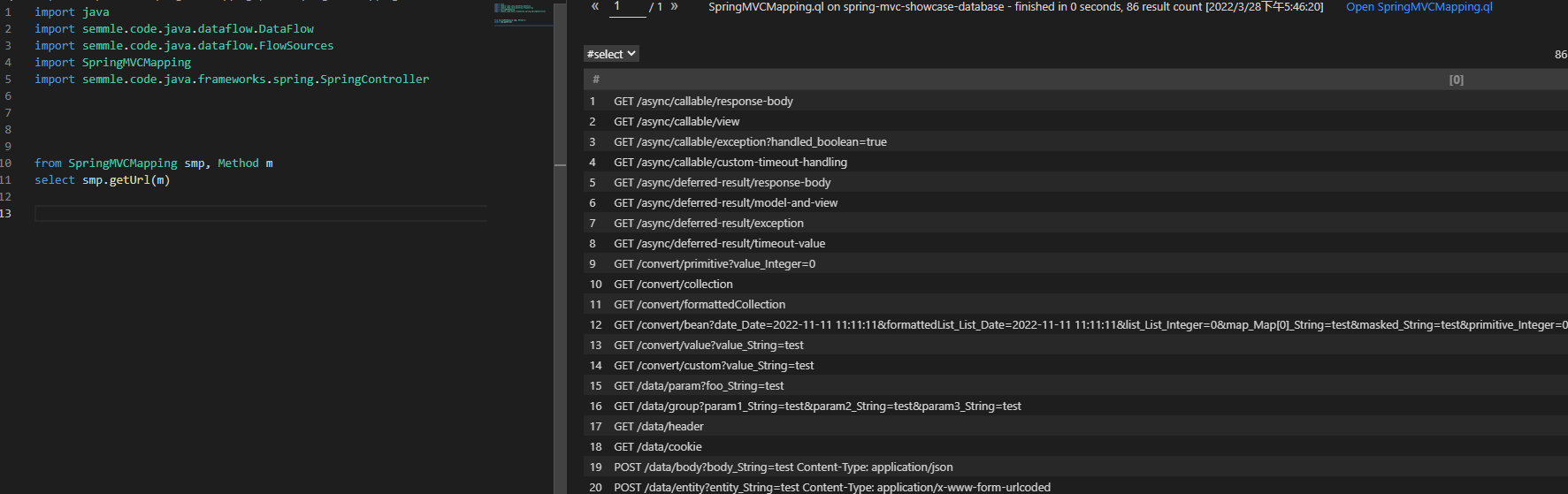Open SpringMVCMapping.ql link
This screenshot has height=494, width=1568.
tap(1419, 6)
